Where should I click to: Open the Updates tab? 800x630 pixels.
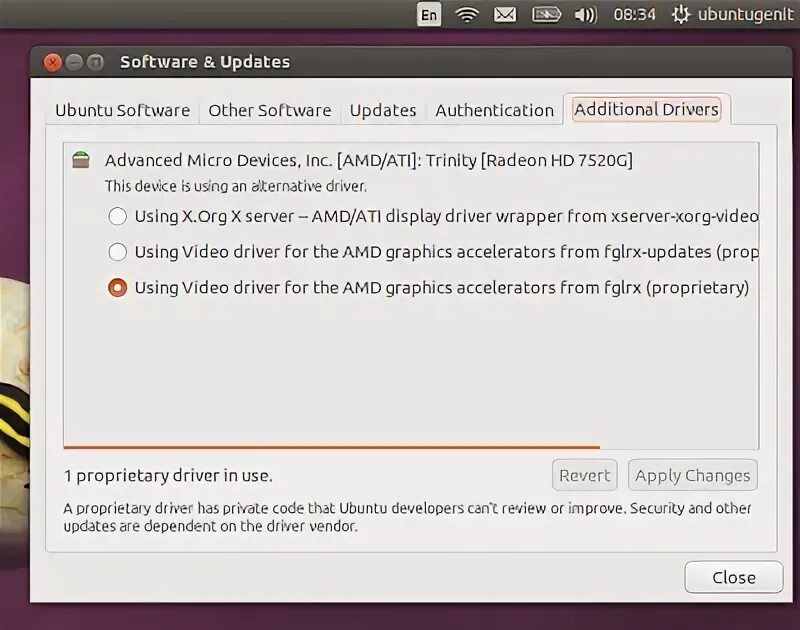383,110
